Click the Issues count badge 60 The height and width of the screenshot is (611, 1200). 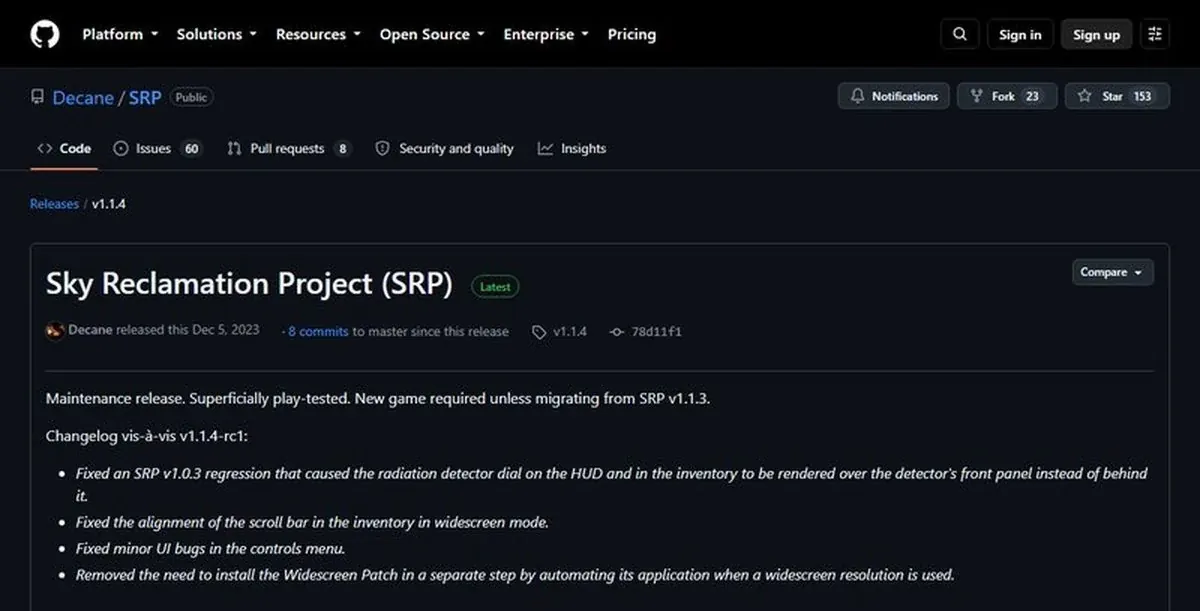tap(192, 148)
